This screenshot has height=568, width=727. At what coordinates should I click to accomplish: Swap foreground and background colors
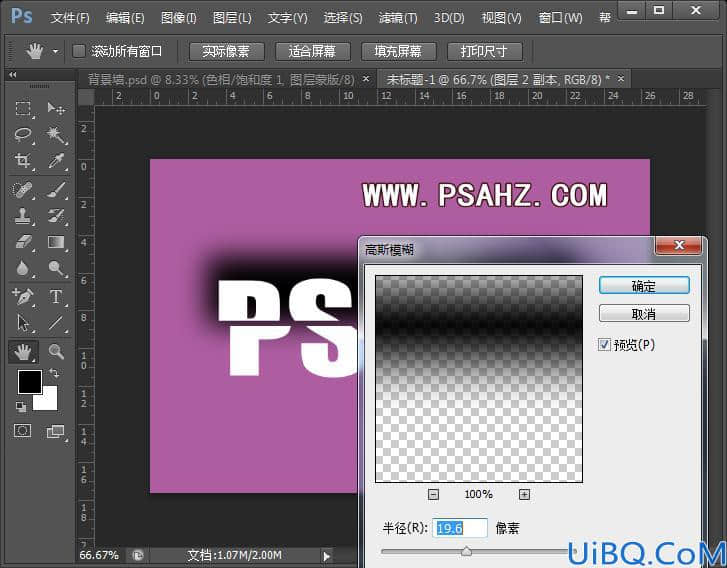[x=54, y=374]
